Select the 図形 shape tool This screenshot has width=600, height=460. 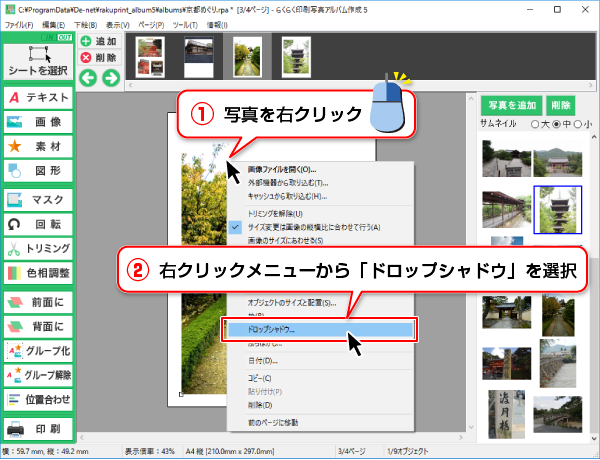37,170
